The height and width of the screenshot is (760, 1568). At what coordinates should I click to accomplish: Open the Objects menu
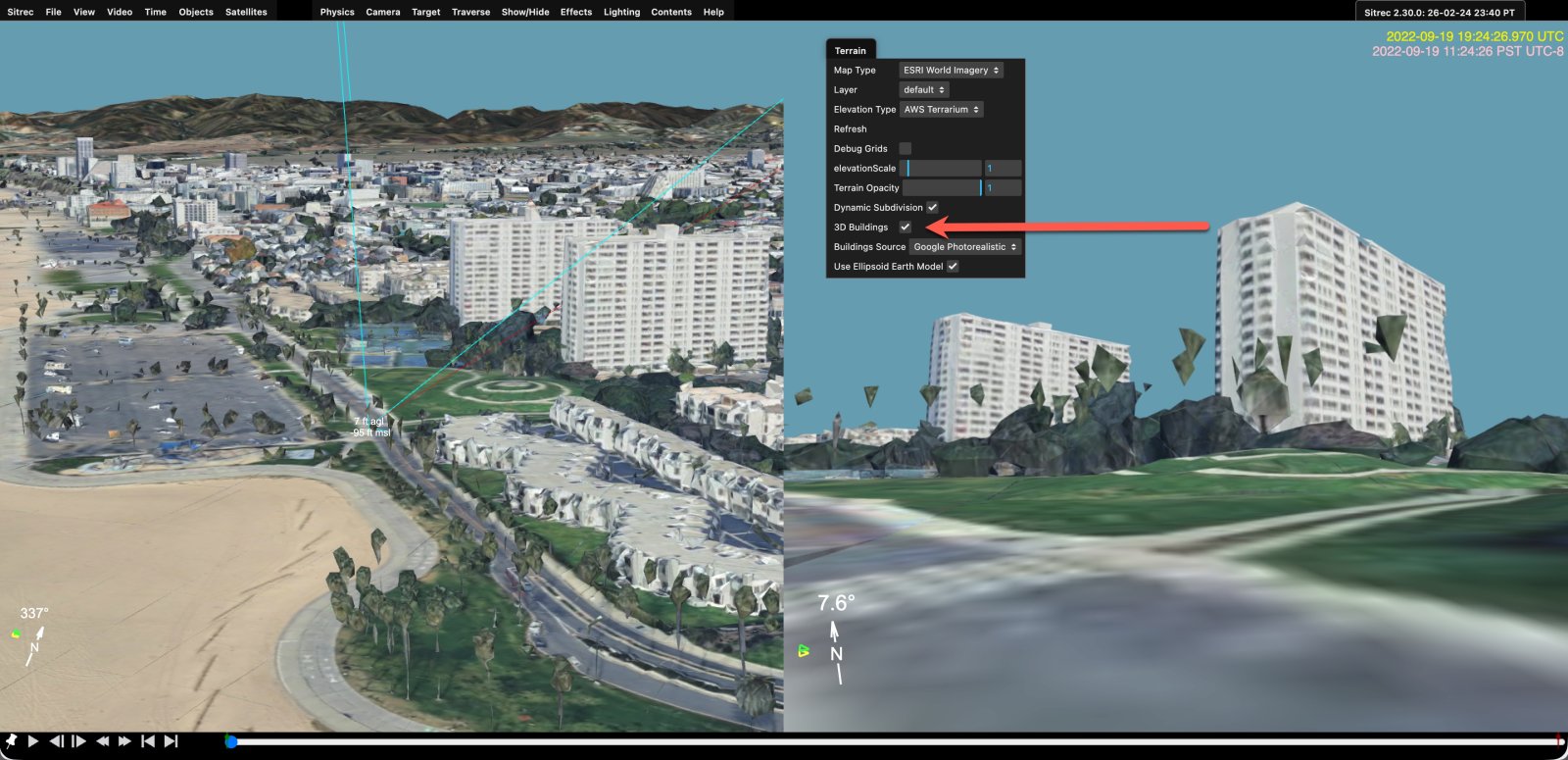(196, 12)
